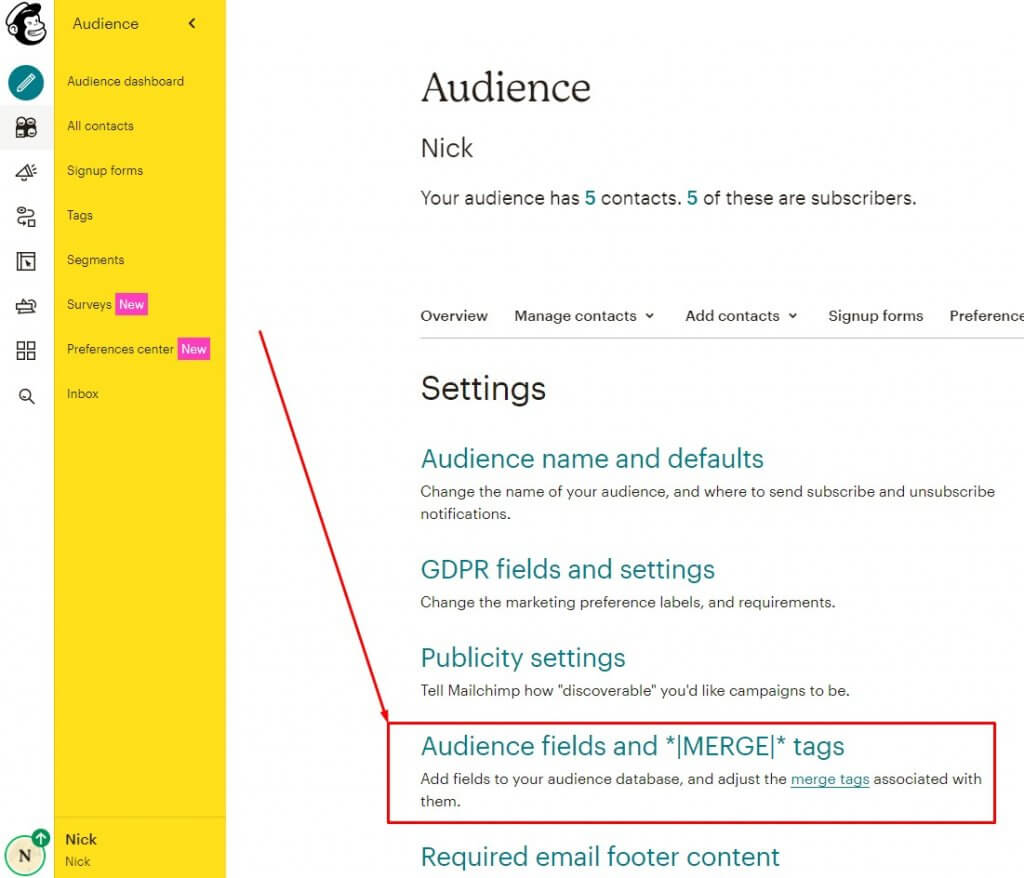This screenshot has height=878, width=1024.
Task: Open the Automations icon in left rail
Action: (26, 217)
